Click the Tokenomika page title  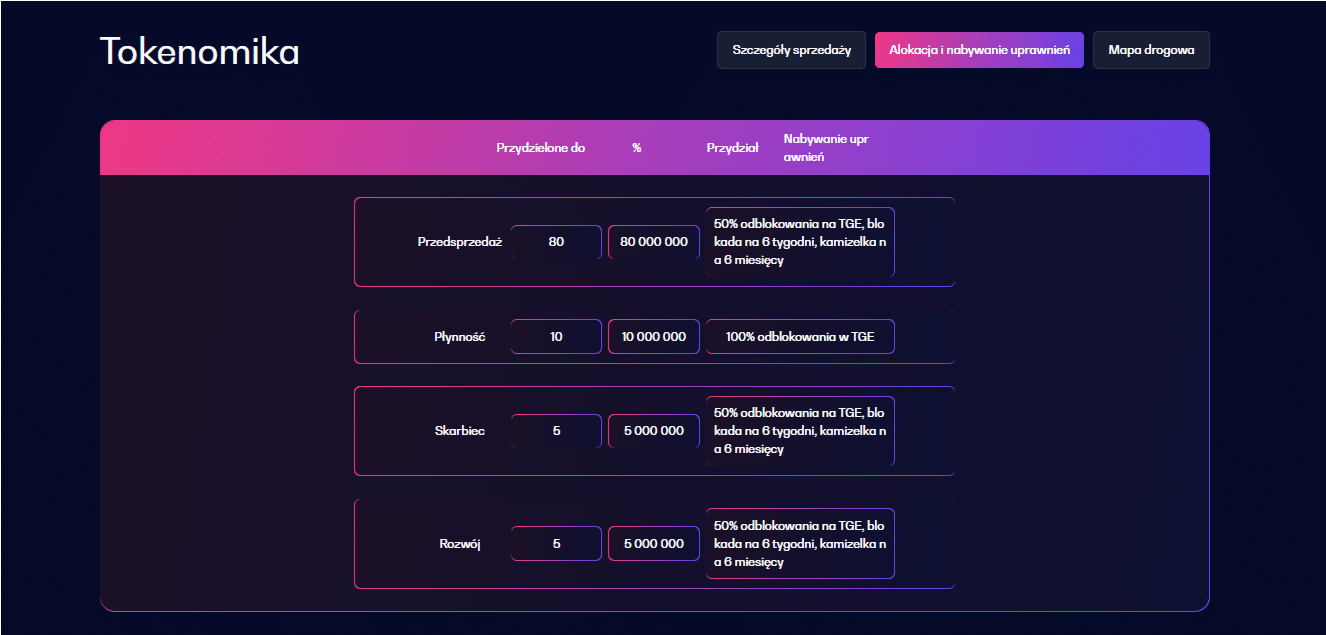pyautogui.click(x=198, y=51)
